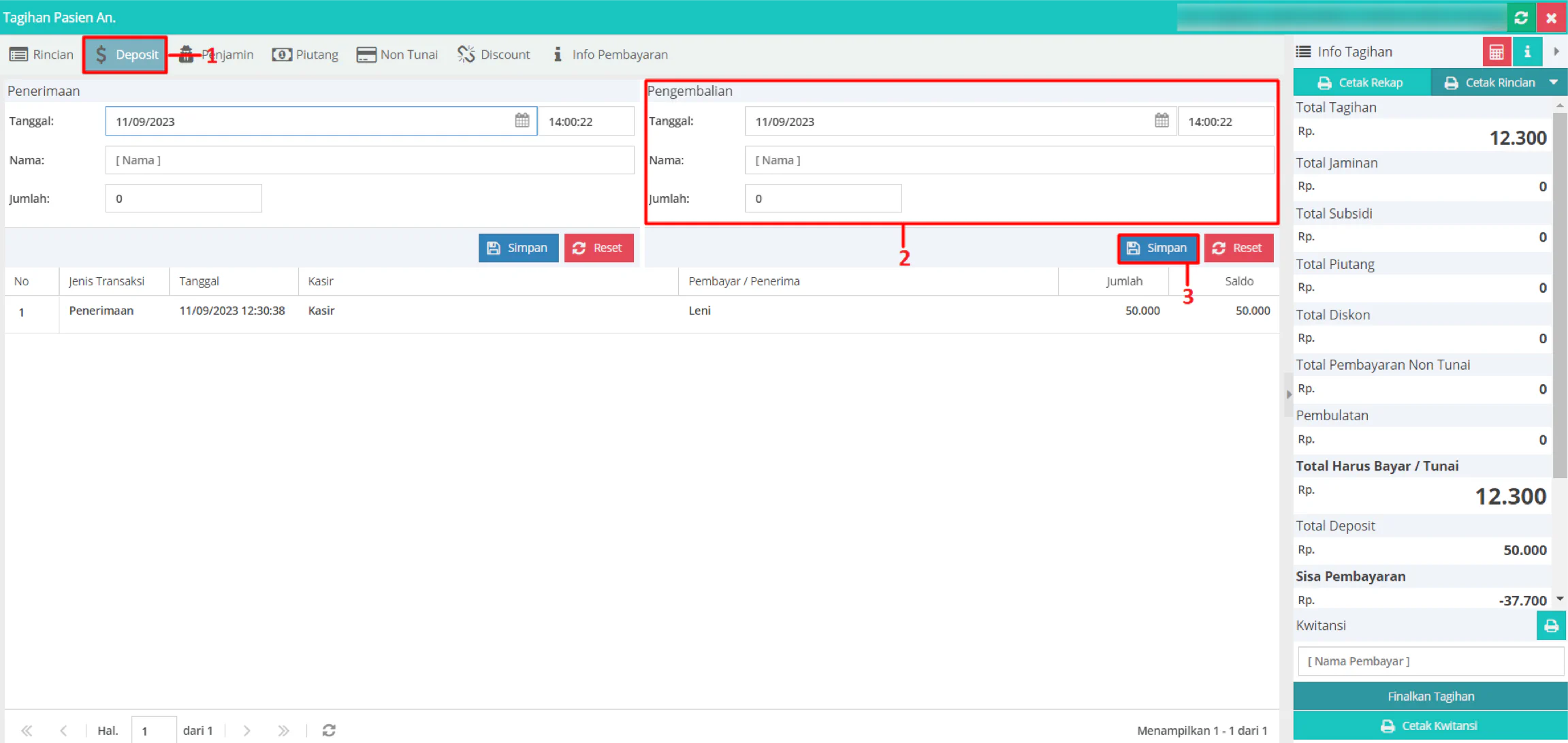
Task: Click the Total Deposit value 50.000
Action: click(1525, 550)
